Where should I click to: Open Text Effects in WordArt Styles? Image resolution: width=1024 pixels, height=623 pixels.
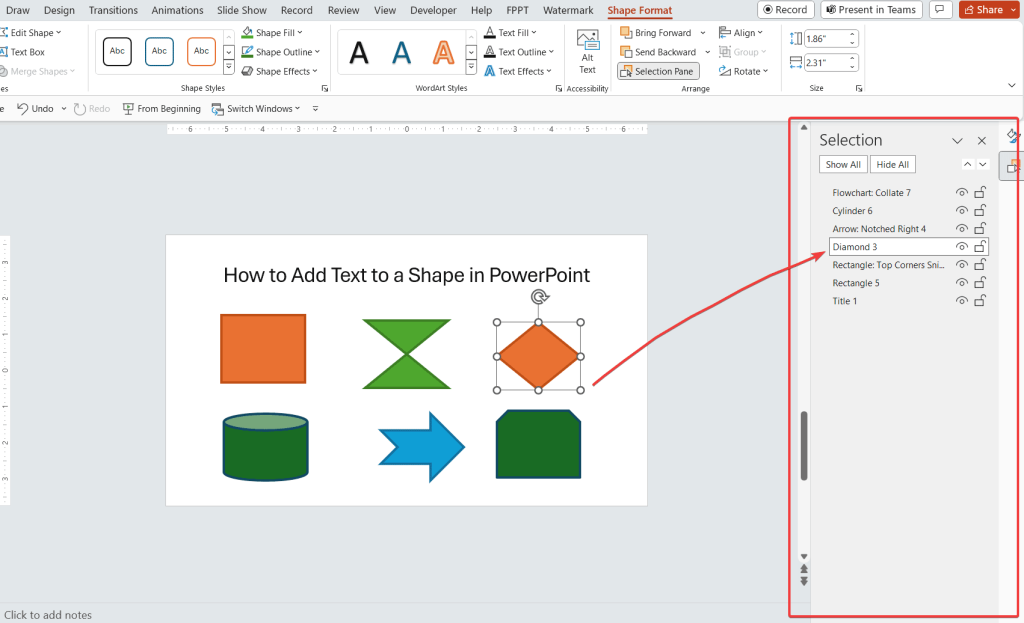521,70
